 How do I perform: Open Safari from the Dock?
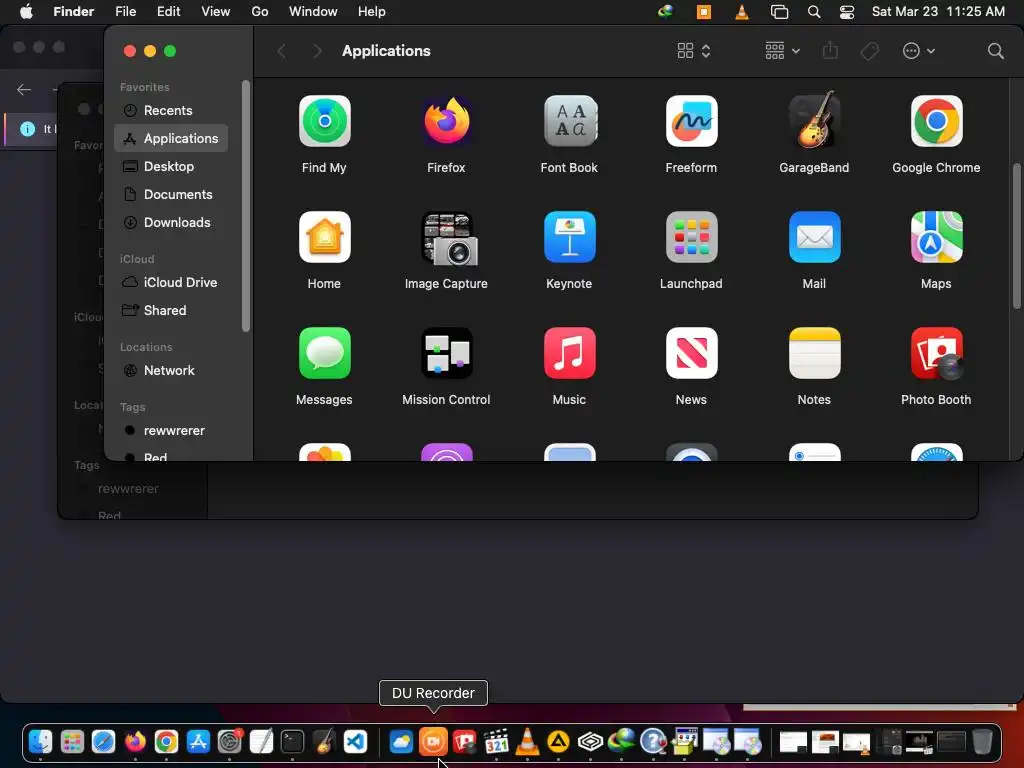[103, 741]
